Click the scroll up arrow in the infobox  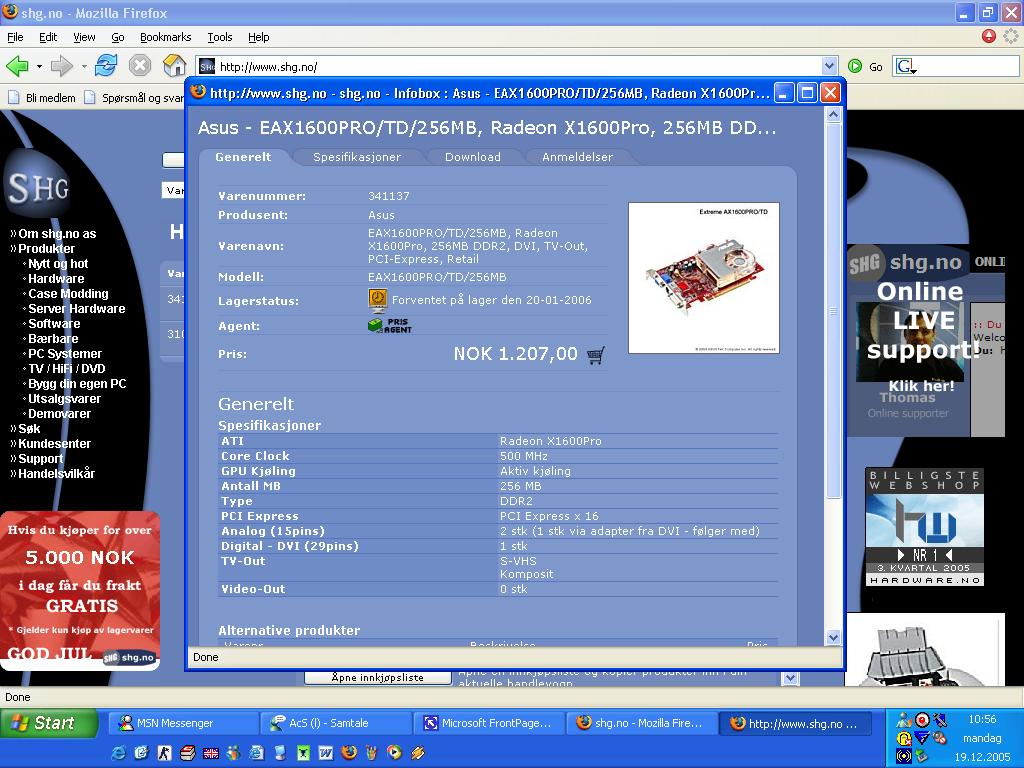[x=833, y=115]
